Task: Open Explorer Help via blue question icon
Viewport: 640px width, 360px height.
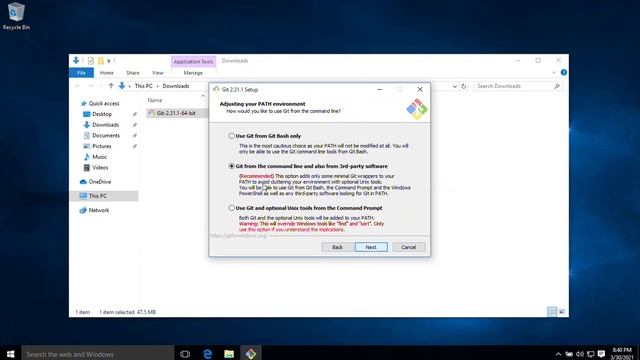Action: point(564,73)
